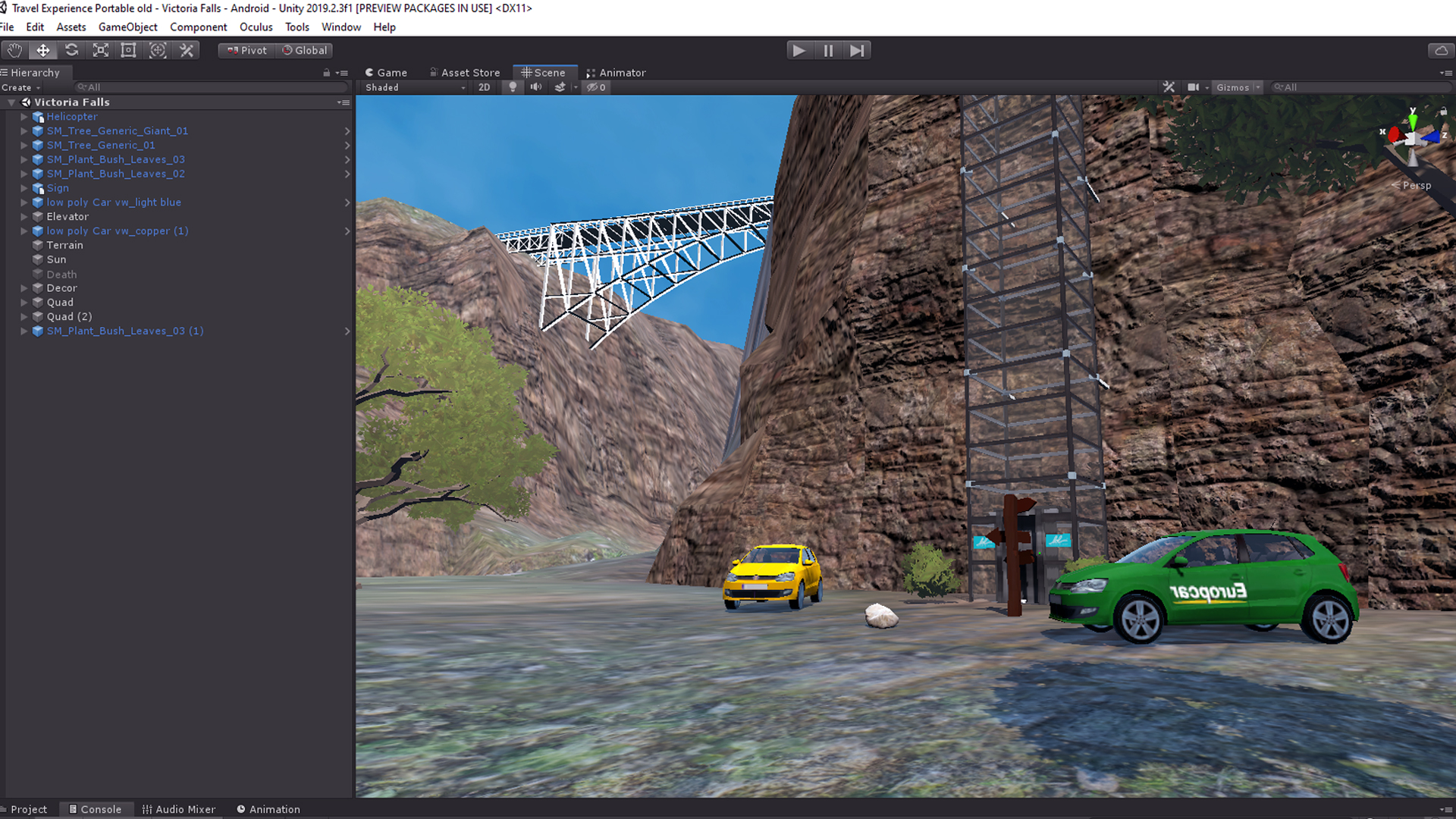Image resolution: width=1456 pixels, height=819 pixels.
Task: Toggle Pivot/Center handle position
Action: pos(247,50)
